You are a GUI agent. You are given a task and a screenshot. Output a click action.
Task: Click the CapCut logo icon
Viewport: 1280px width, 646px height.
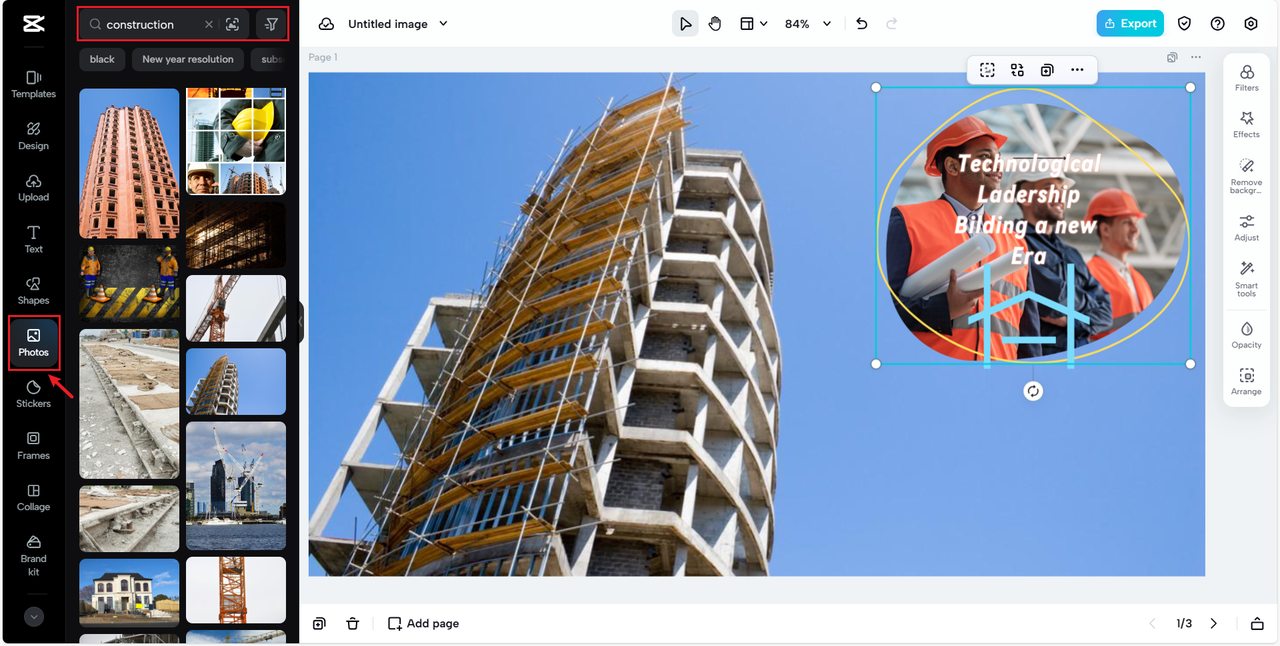tap(33, 24)
